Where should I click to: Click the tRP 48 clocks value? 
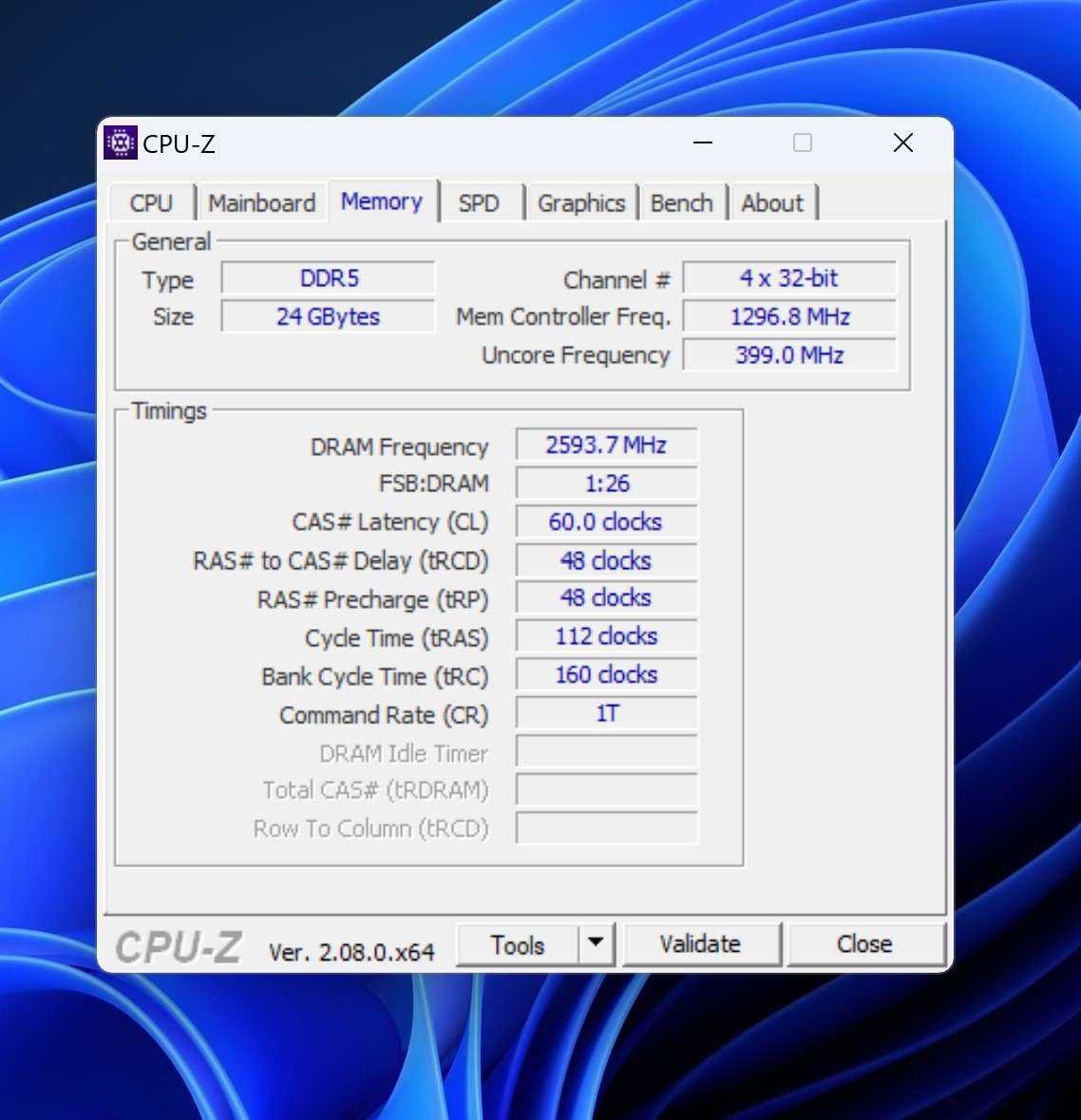coord(607,598)
